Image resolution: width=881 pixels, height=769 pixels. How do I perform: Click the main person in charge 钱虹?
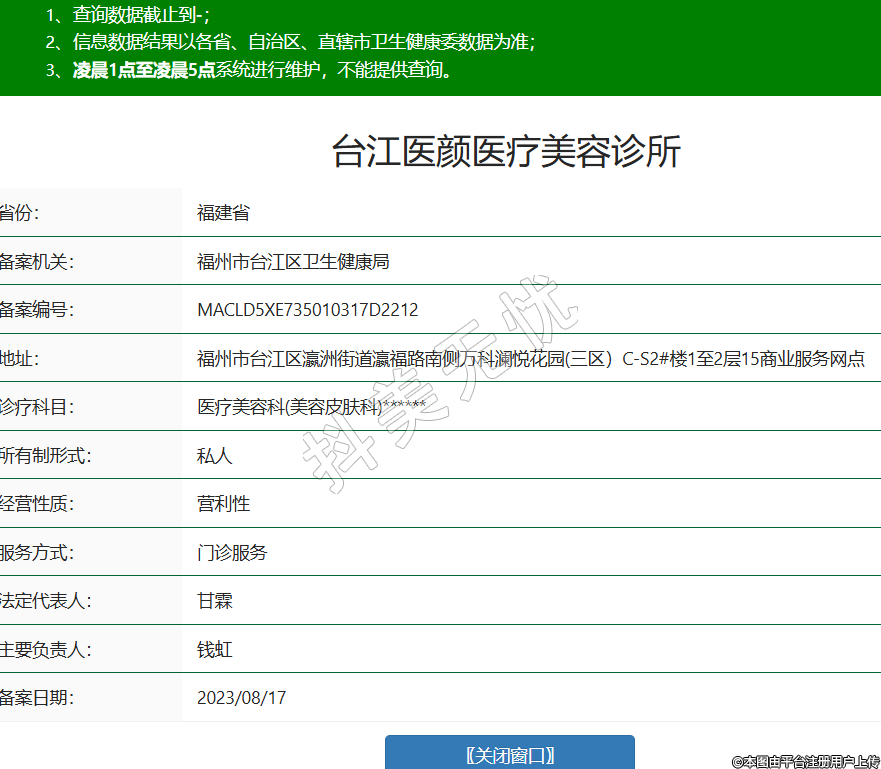point(214,650)
